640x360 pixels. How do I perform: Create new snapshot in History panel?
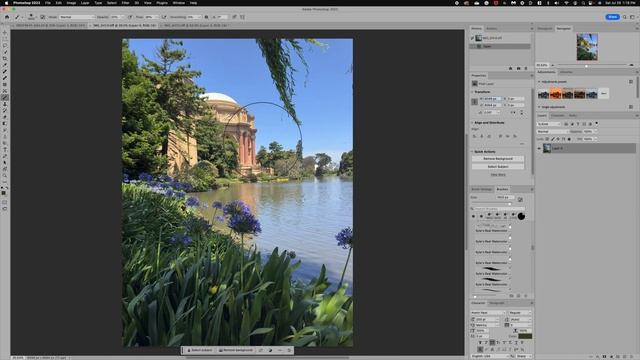pos(518,69)
